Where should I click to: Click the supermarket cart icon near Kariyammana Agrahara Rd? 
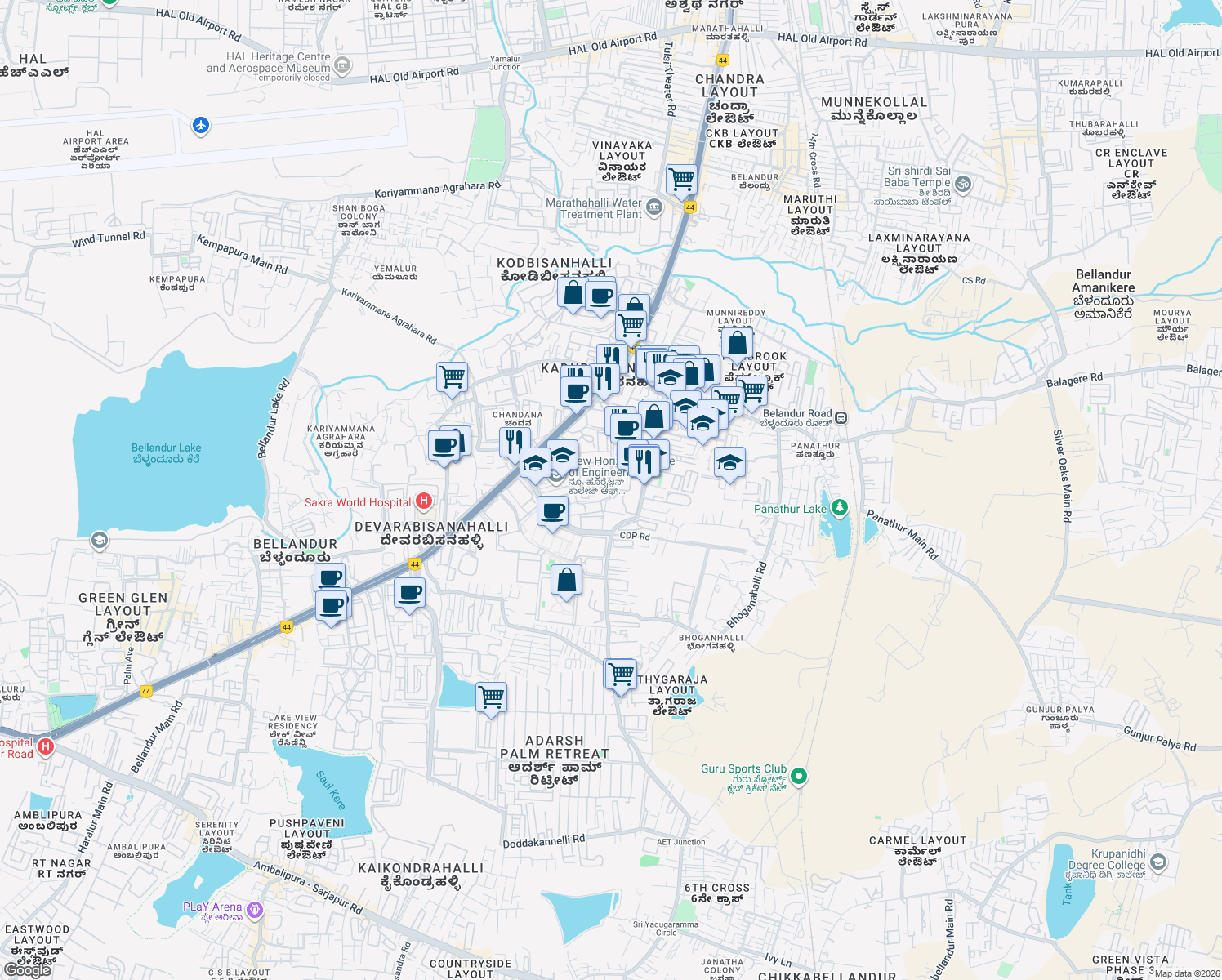tap(452, 377)
